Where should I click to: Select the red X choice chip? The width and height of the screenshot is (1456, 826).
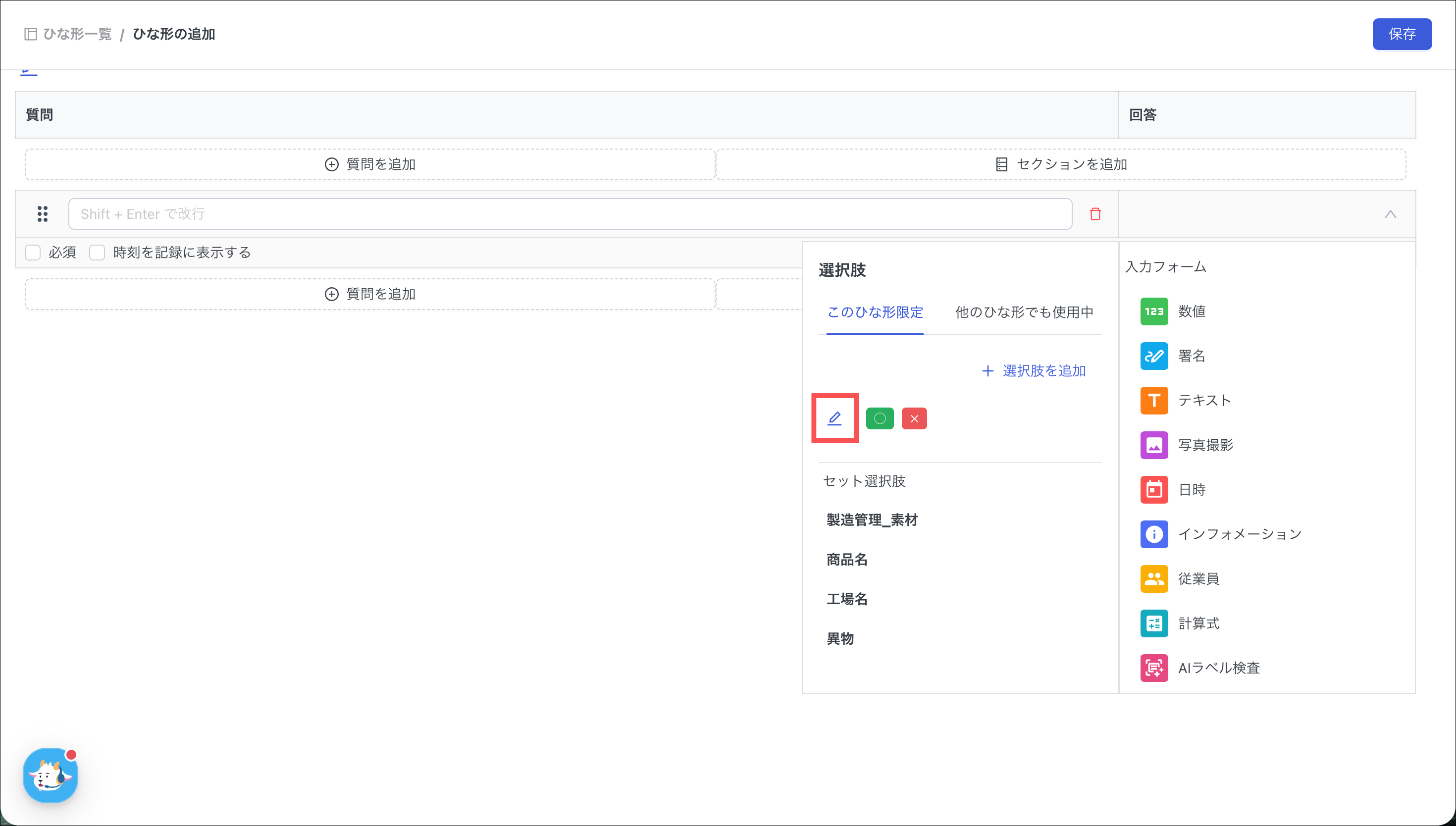(x=914, y=418)
